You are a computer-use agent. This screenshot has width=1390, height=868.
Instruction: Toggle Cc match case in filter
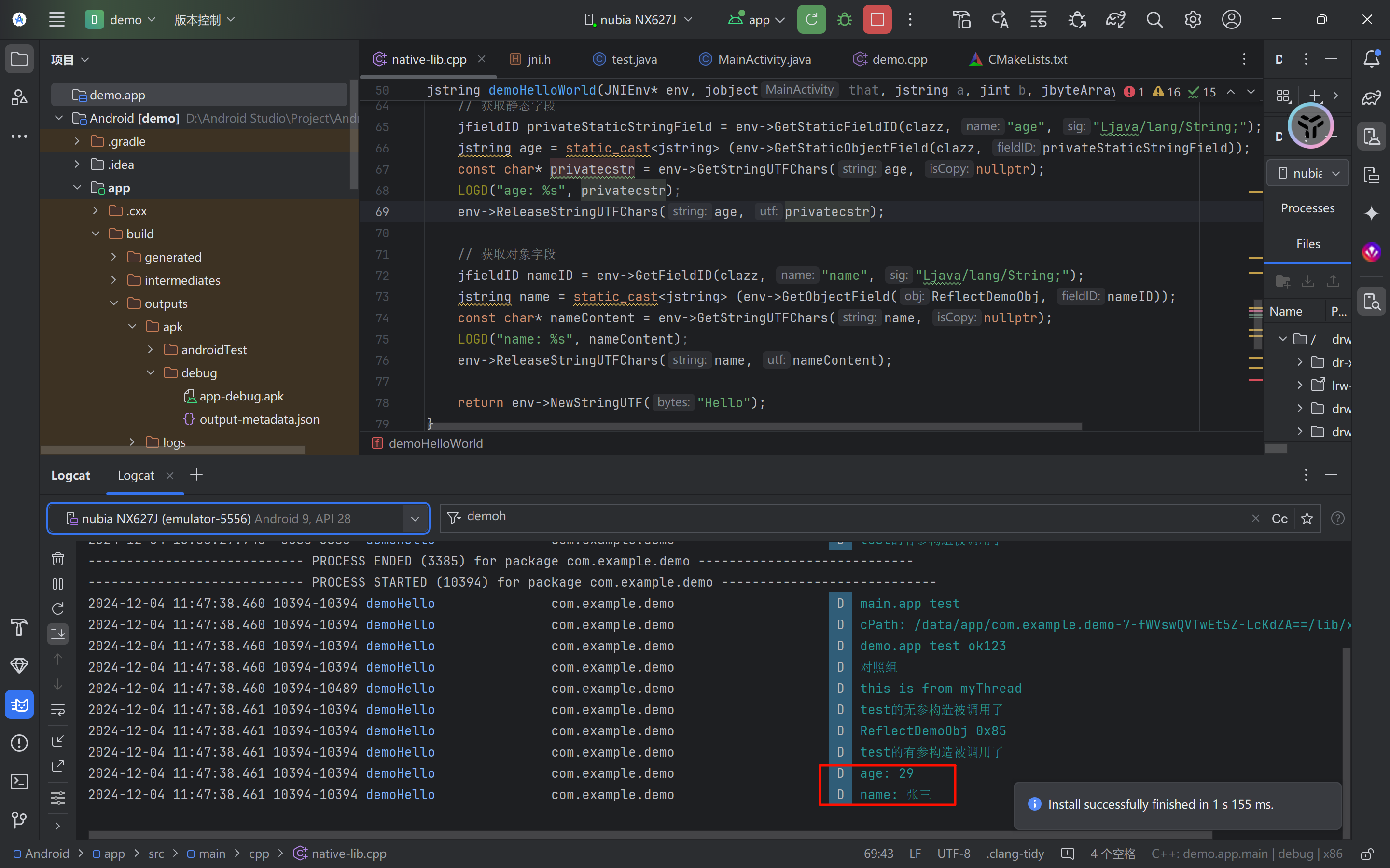coord(1279,518)
